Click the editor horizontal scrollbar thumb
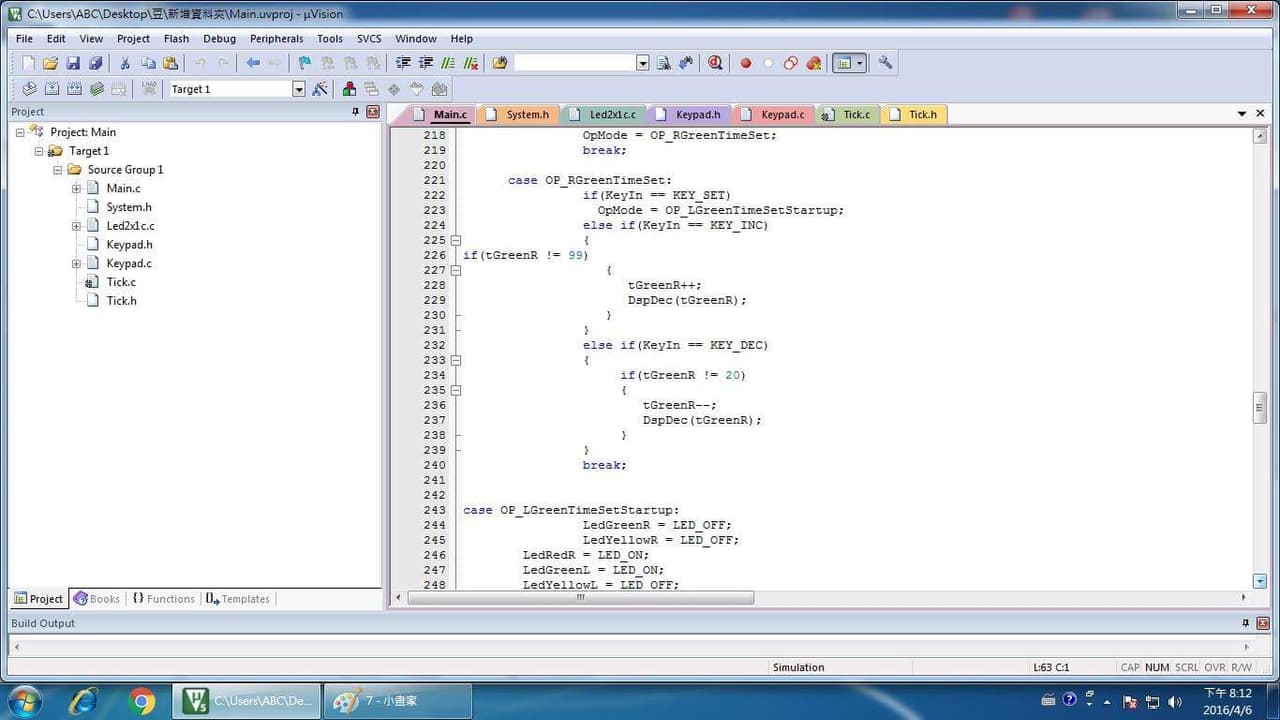This screenshot has width=1280, height=720. 580,597
